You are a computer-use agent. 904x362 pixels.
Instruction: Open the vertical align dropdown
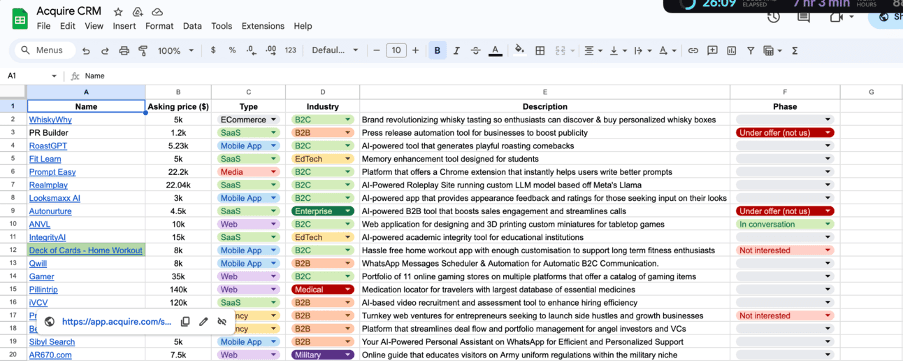(x=617, y=51)
